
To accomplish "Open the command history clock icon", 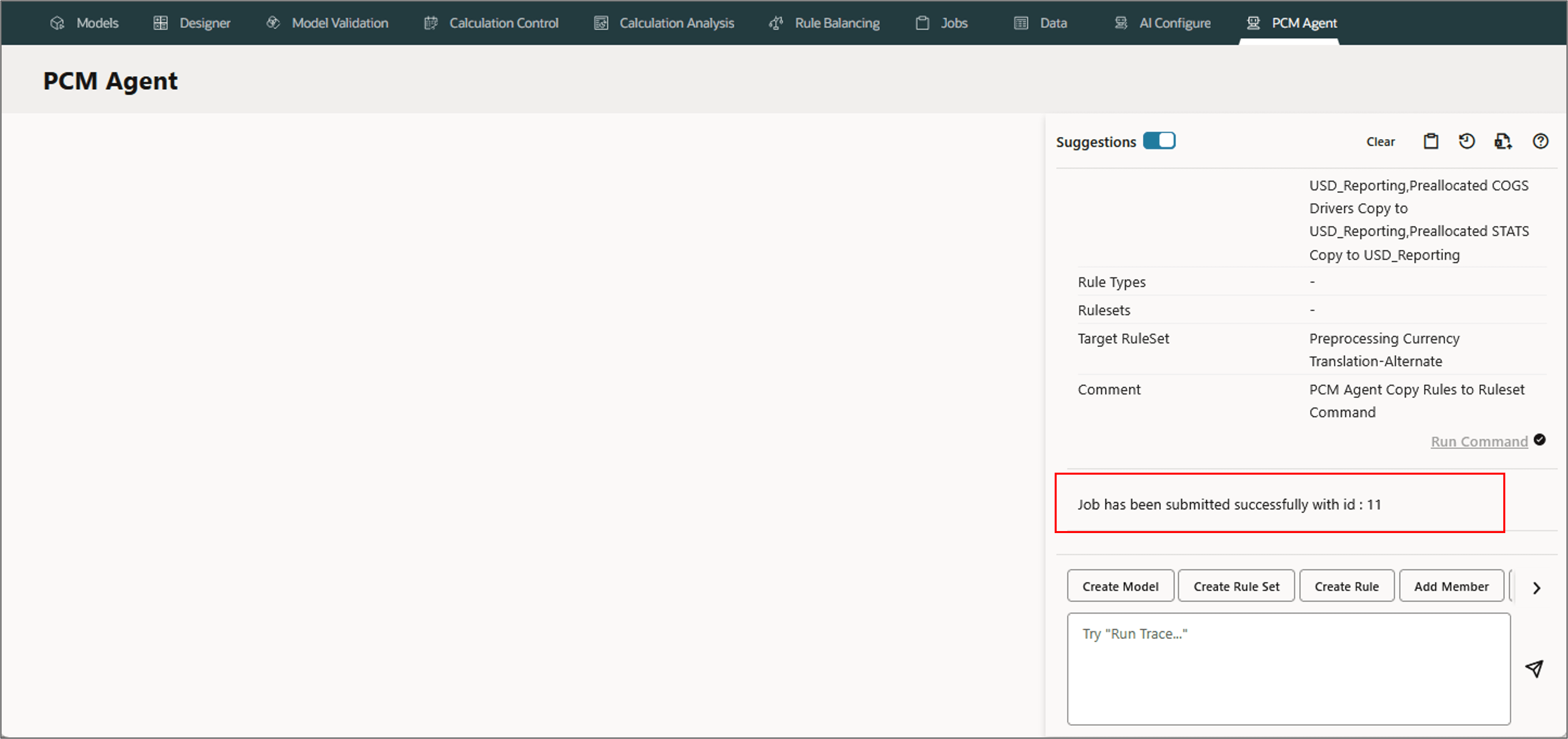I will click(x=1466, y=141).
